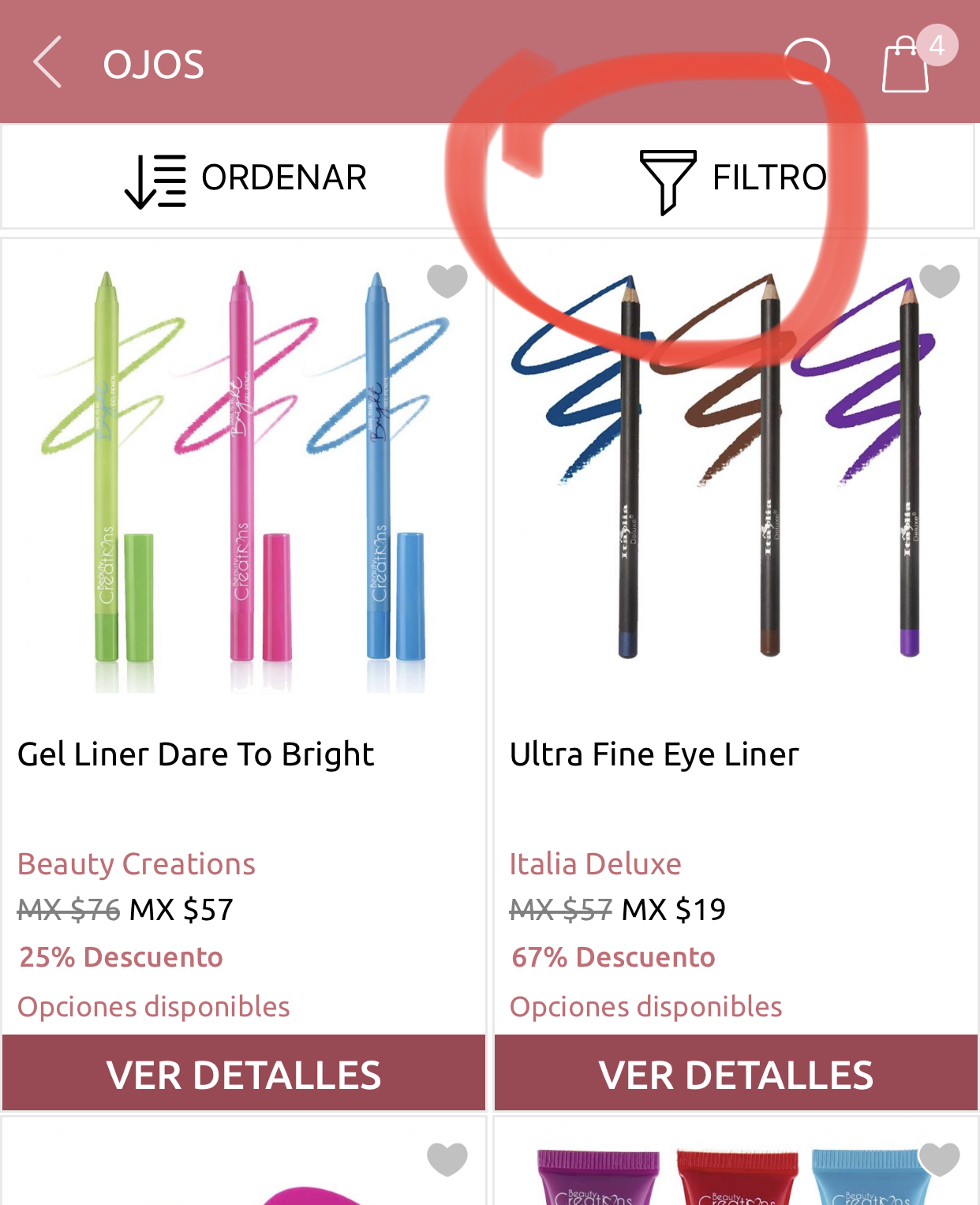
Task: Toggle favorite heart on bottom-right tubes product
Action: pyautogui.click(x=940, y=1159)
